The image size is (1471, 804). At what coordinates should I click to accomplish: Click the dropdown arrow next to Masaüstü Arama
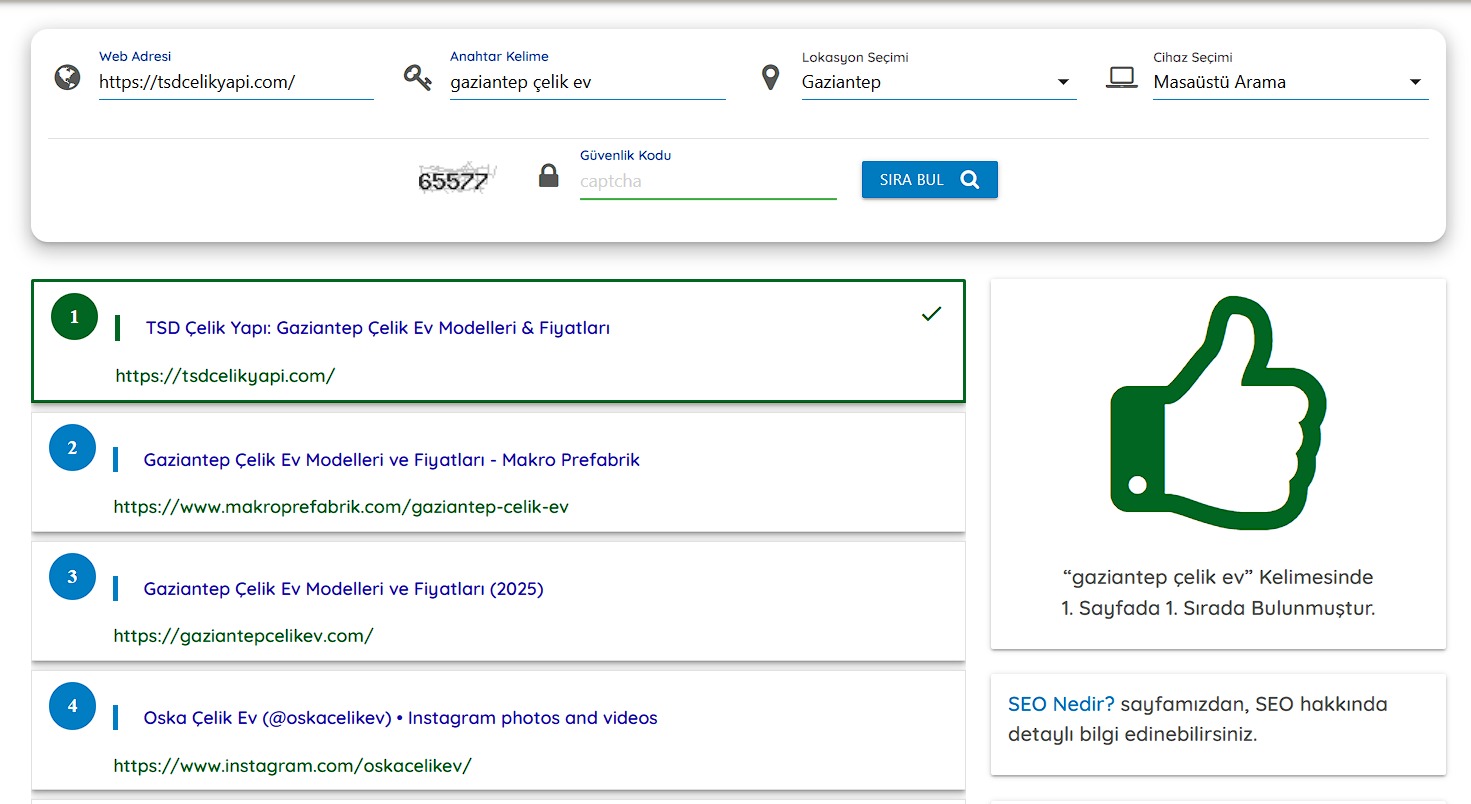(1415, 82)
